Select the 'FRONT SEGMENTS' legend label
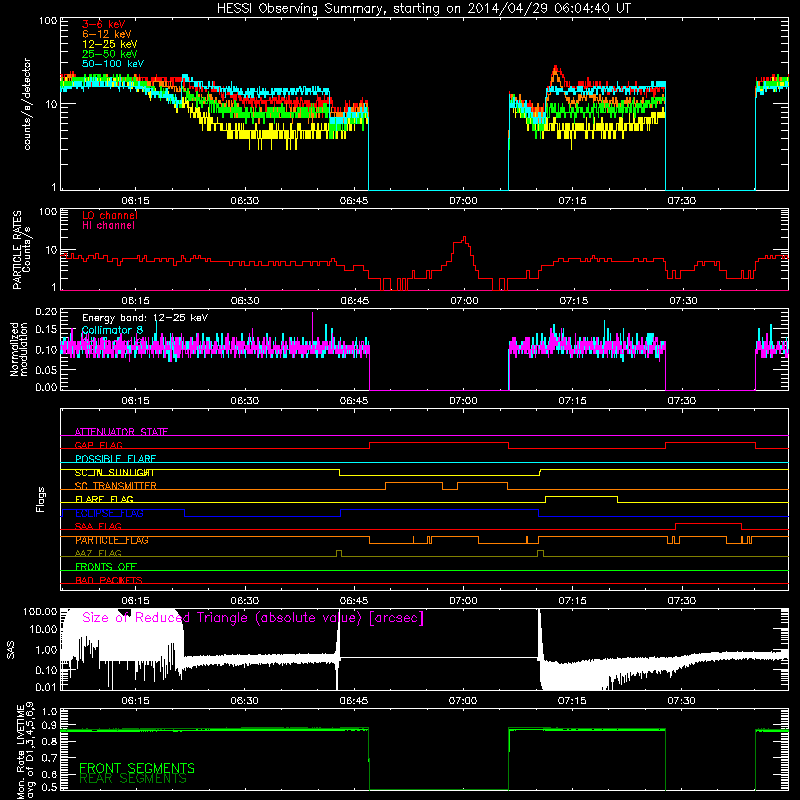The image size is (800, 800). point(137,768)
